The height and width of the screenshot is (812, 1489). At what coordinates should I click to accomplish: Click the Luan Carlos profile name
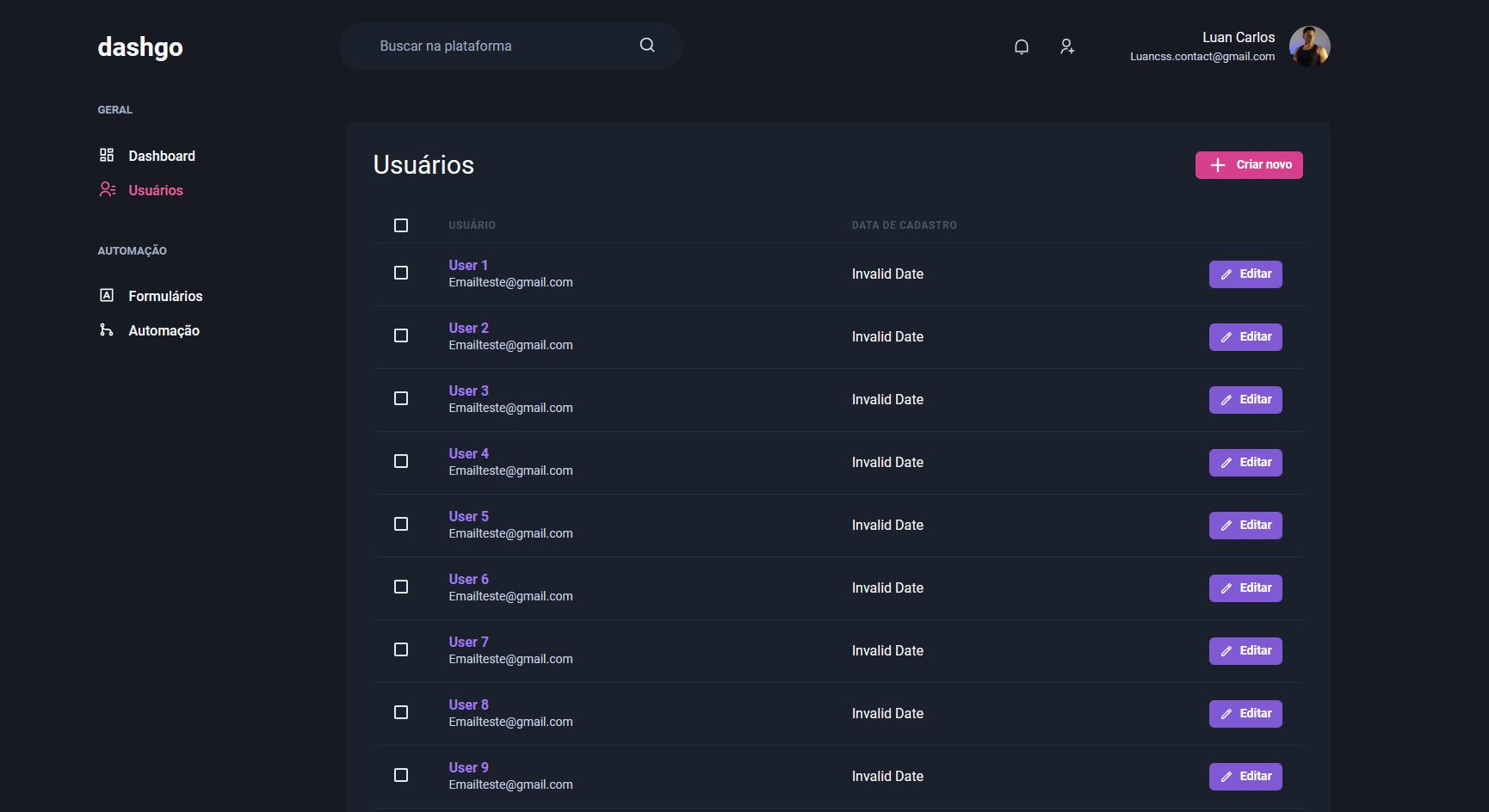click(1239, 37)
